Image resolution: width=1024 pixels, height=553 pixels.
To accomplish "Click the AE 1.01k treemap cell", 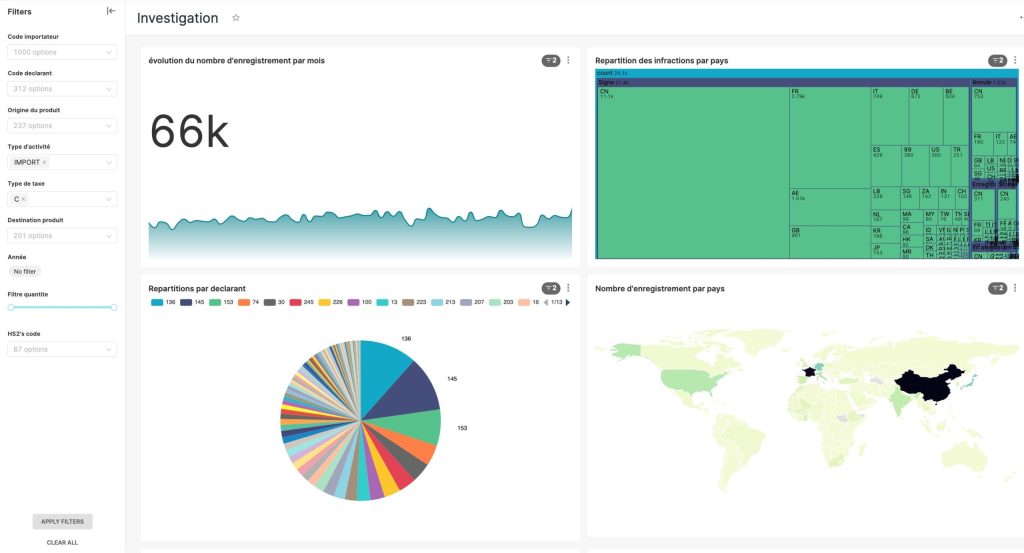I will click(x=829, y=207).
